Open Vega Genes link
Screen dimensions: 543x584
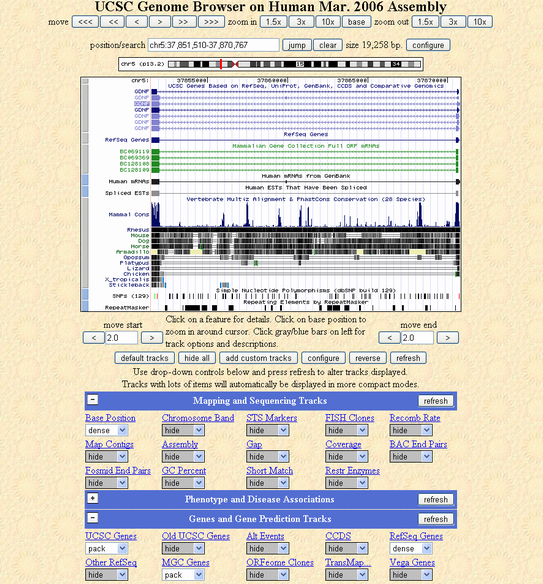coord(412,562)
